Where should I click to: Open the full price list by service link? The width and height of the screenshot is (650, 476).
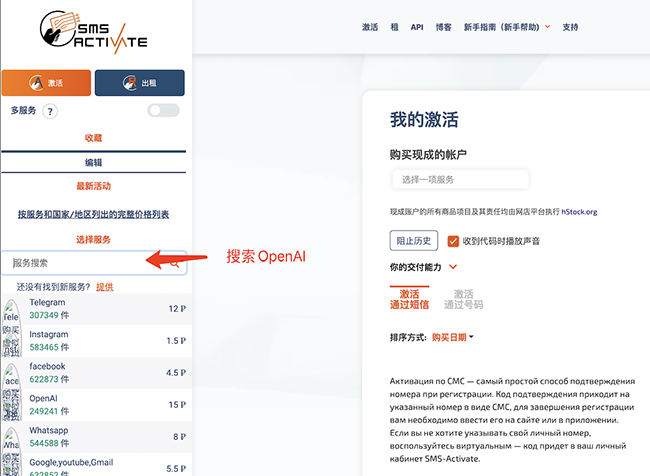tap(93, 214)
